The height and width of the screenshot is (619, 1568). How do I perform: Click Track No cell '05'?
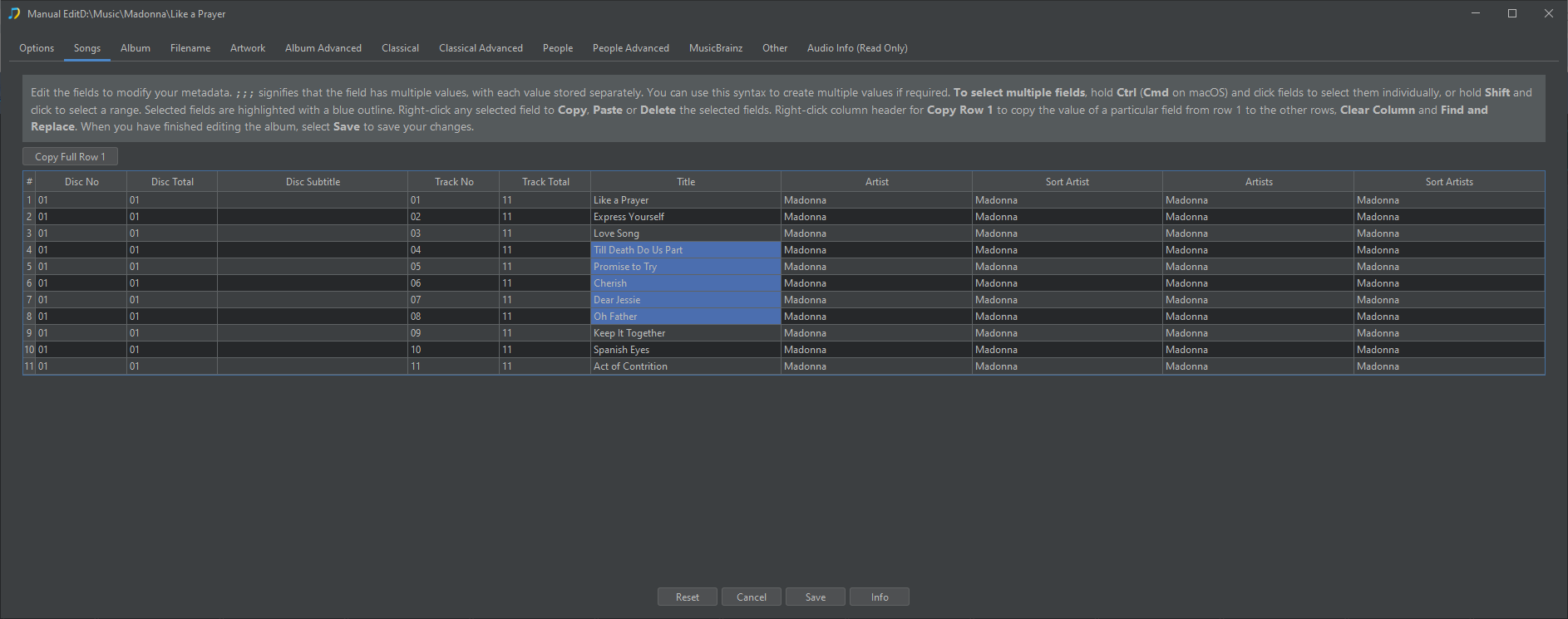coord(454,267)
